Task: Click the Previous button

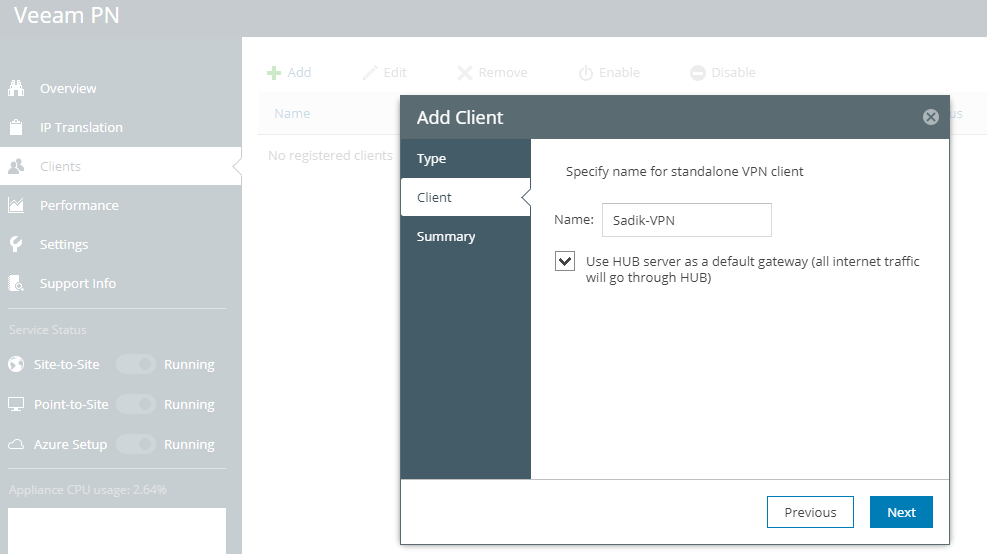Action: (x=810, y=512)
